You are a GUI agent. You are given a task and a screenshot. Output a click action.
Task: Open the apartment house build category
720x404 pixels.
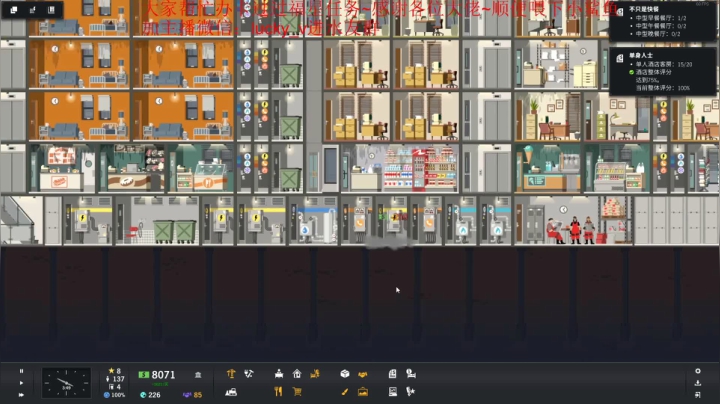[x=297, y=374]
